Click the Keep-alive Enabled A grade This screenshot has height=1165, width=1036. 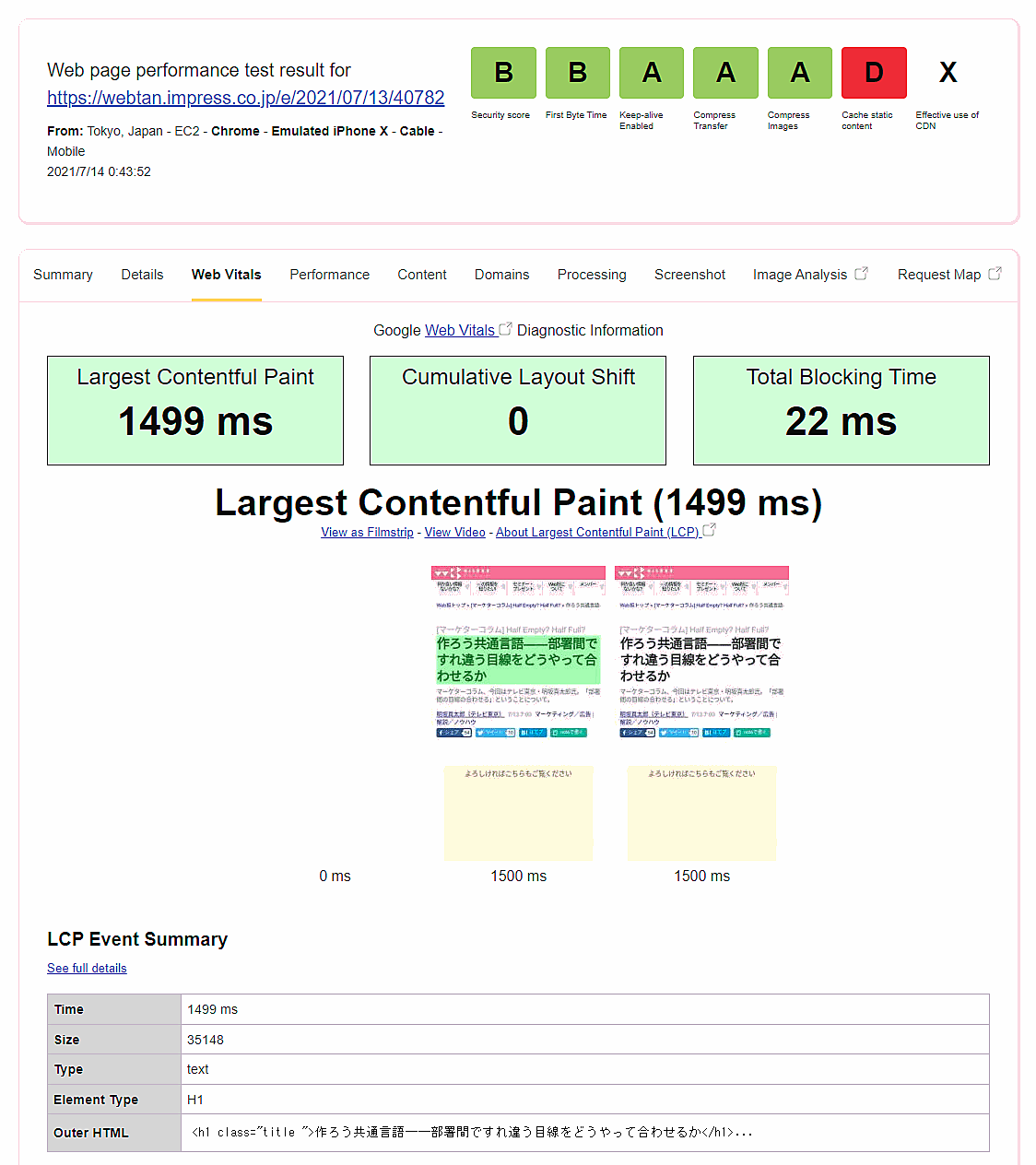[x=652, y=73]
